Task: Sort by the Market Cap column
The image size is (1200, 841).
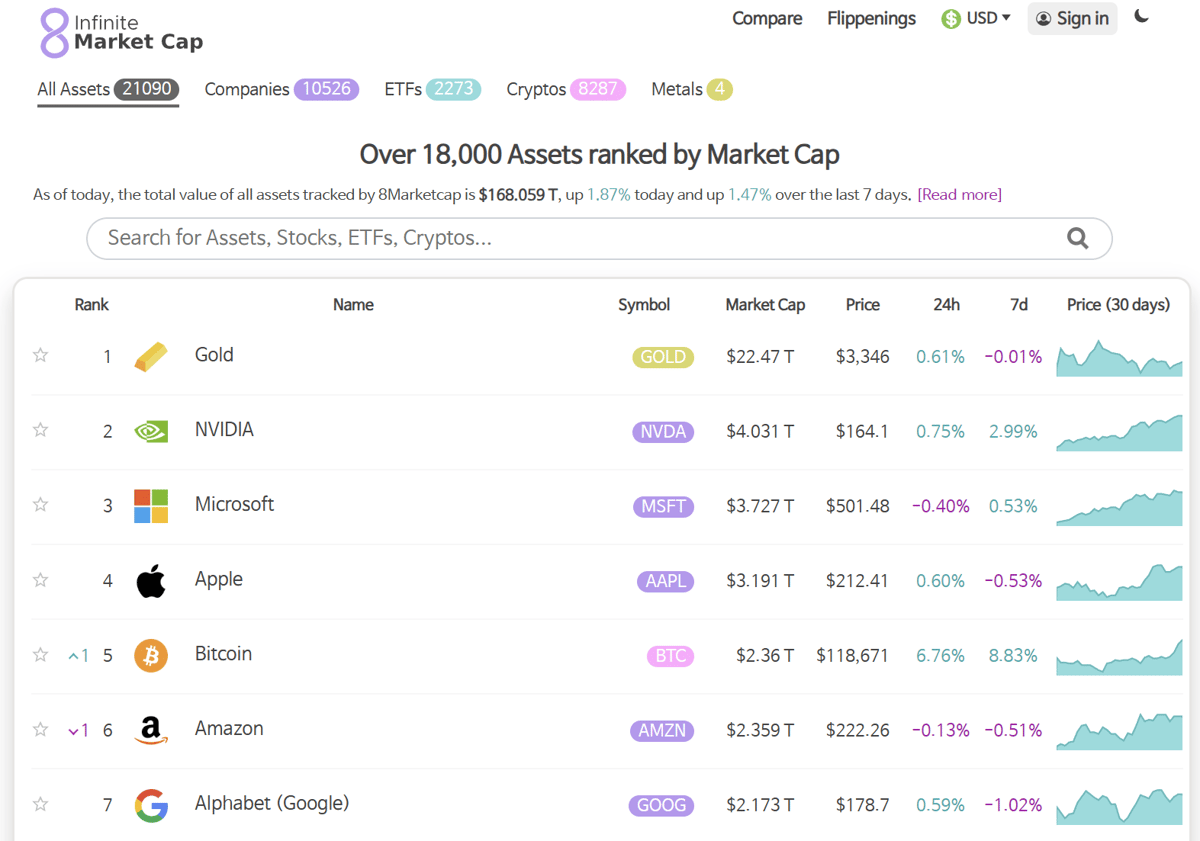Action: (765, 305)
